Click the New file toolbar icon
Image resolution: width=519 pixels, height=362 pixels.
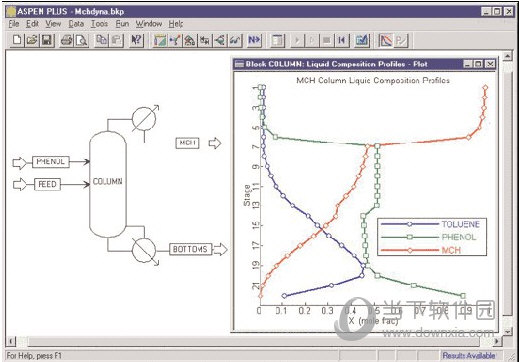17,40
